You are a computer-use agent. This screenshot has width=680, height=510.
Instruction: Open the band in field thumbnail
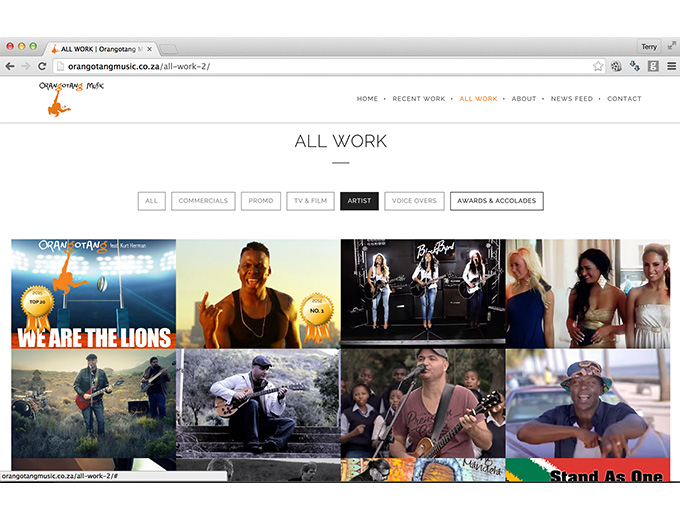94,403
